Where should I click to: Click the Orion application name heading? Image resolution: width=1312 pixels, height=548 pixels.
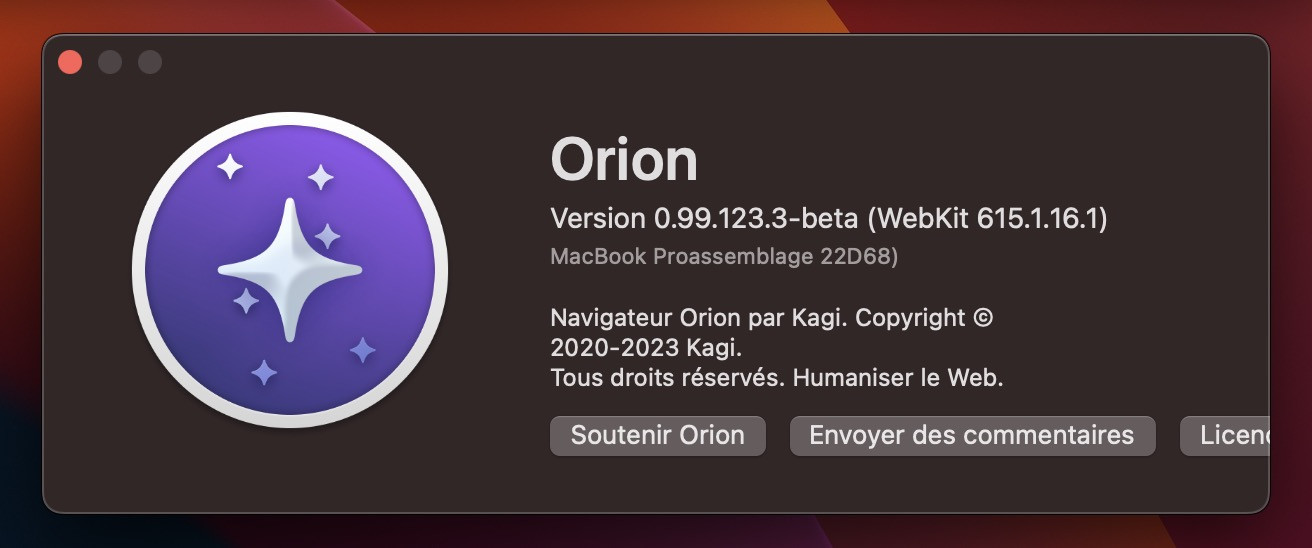(624, 160)
